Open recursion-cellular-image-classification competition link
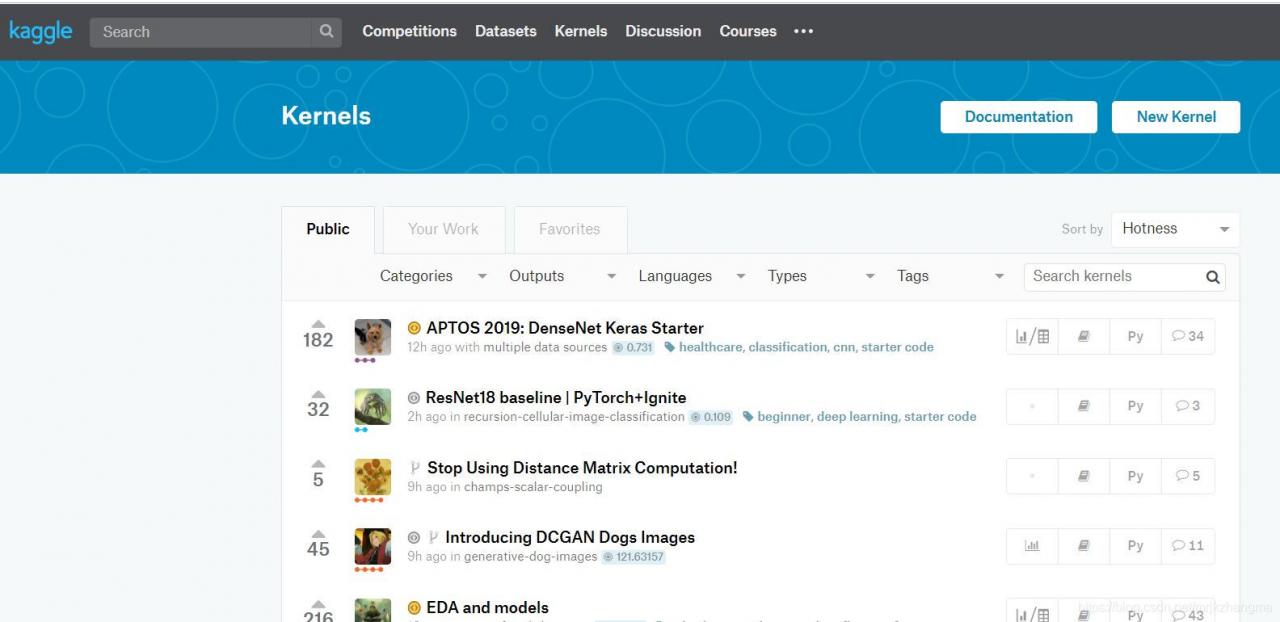Screen dimensions: 1280x622 click(574, 417)
